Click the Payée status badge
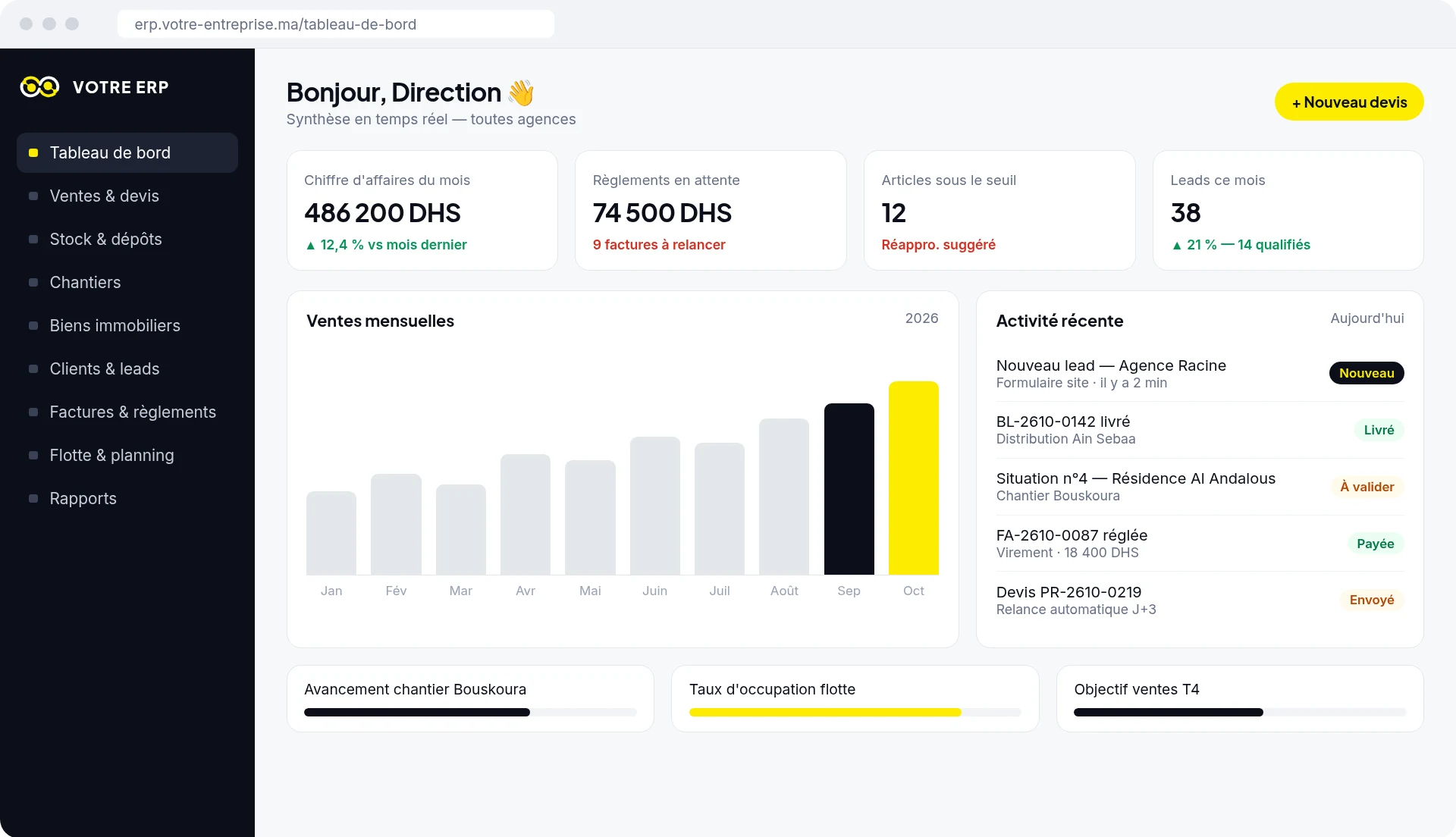Viewport: 1456px width, 837px height. point(1376,544)
